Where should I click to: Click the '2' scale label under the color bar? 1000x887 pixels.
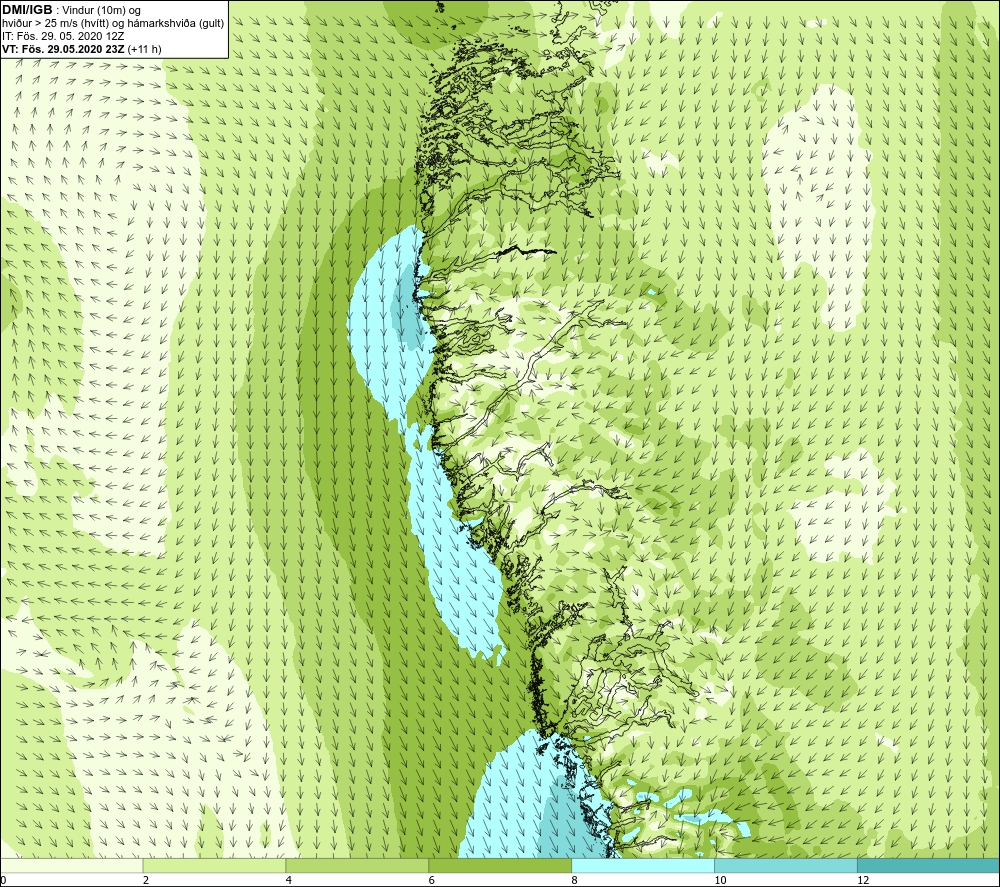coord(146,880)
